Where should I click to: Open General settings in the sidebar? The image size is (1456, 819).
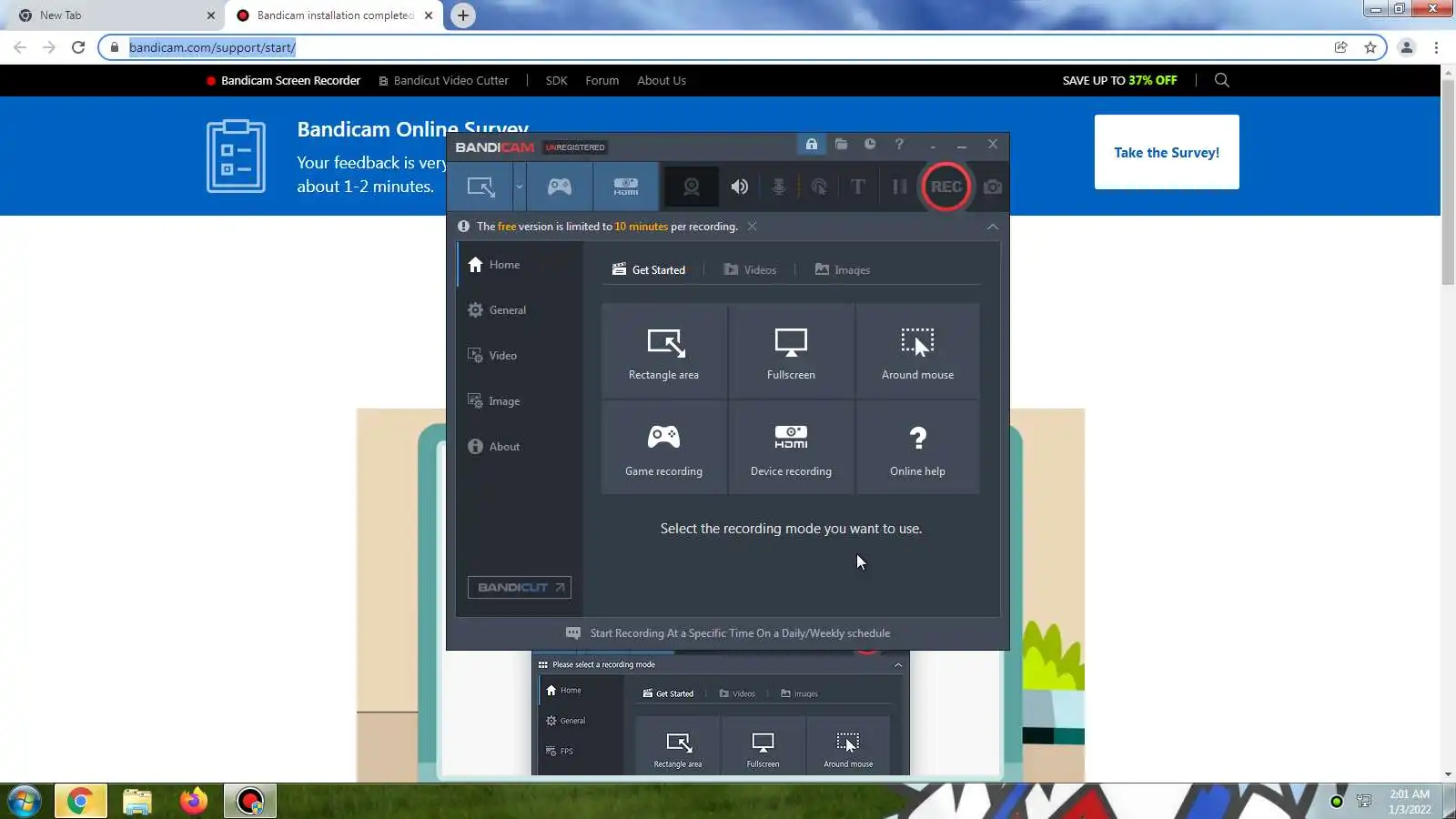[520, 310]
